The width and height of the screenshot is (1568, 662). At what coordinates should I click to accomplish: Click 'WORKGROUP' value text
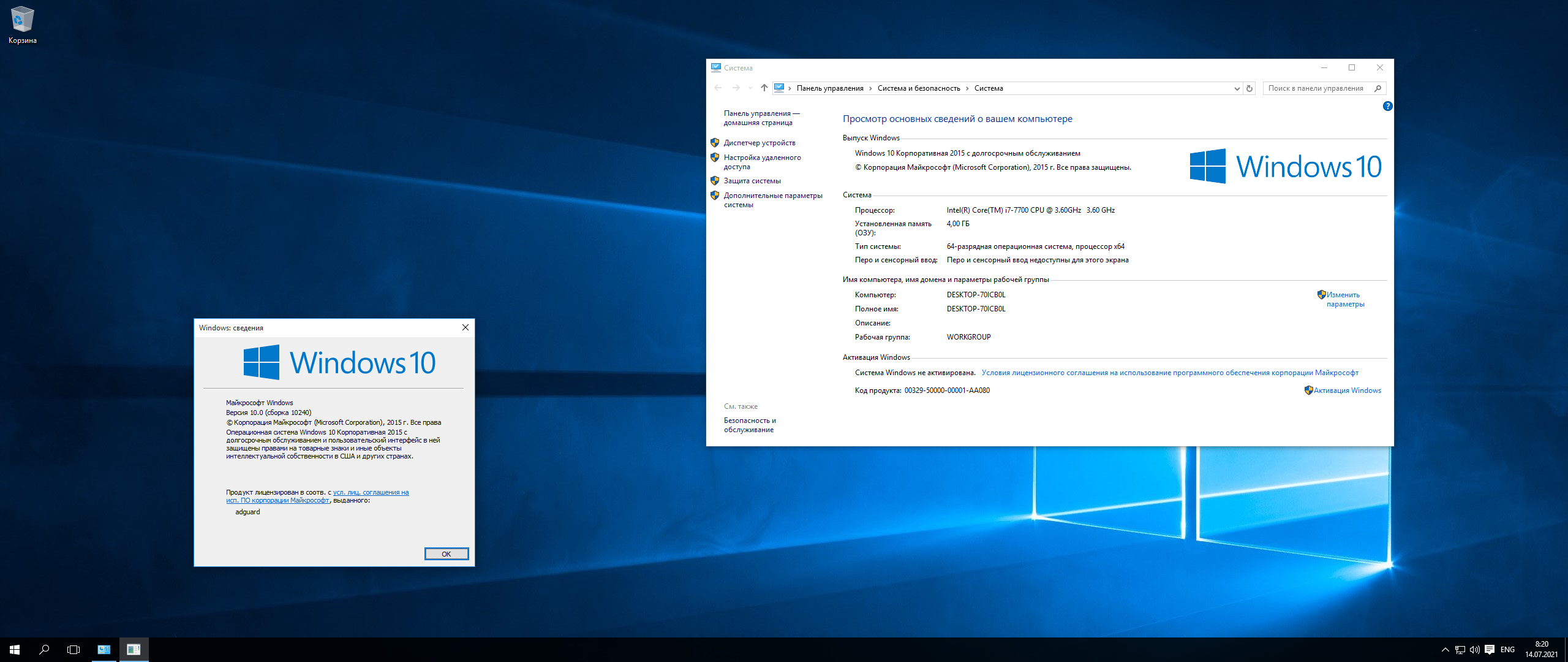pyautogui.click(x=968, y=337)
